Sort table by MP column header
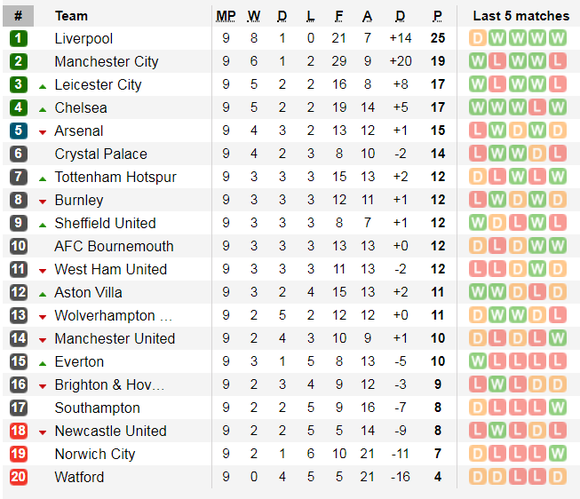Screen dimensions: 580x499 226,16
